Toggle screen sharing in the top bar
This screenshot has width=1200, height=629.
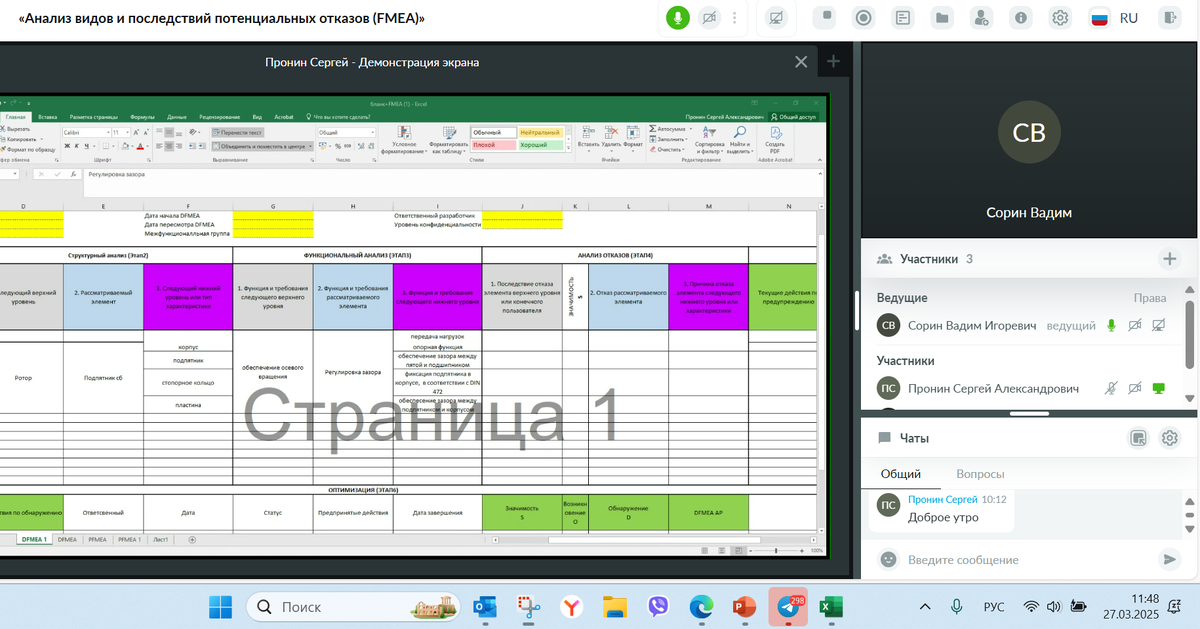(x=776, y=18)
